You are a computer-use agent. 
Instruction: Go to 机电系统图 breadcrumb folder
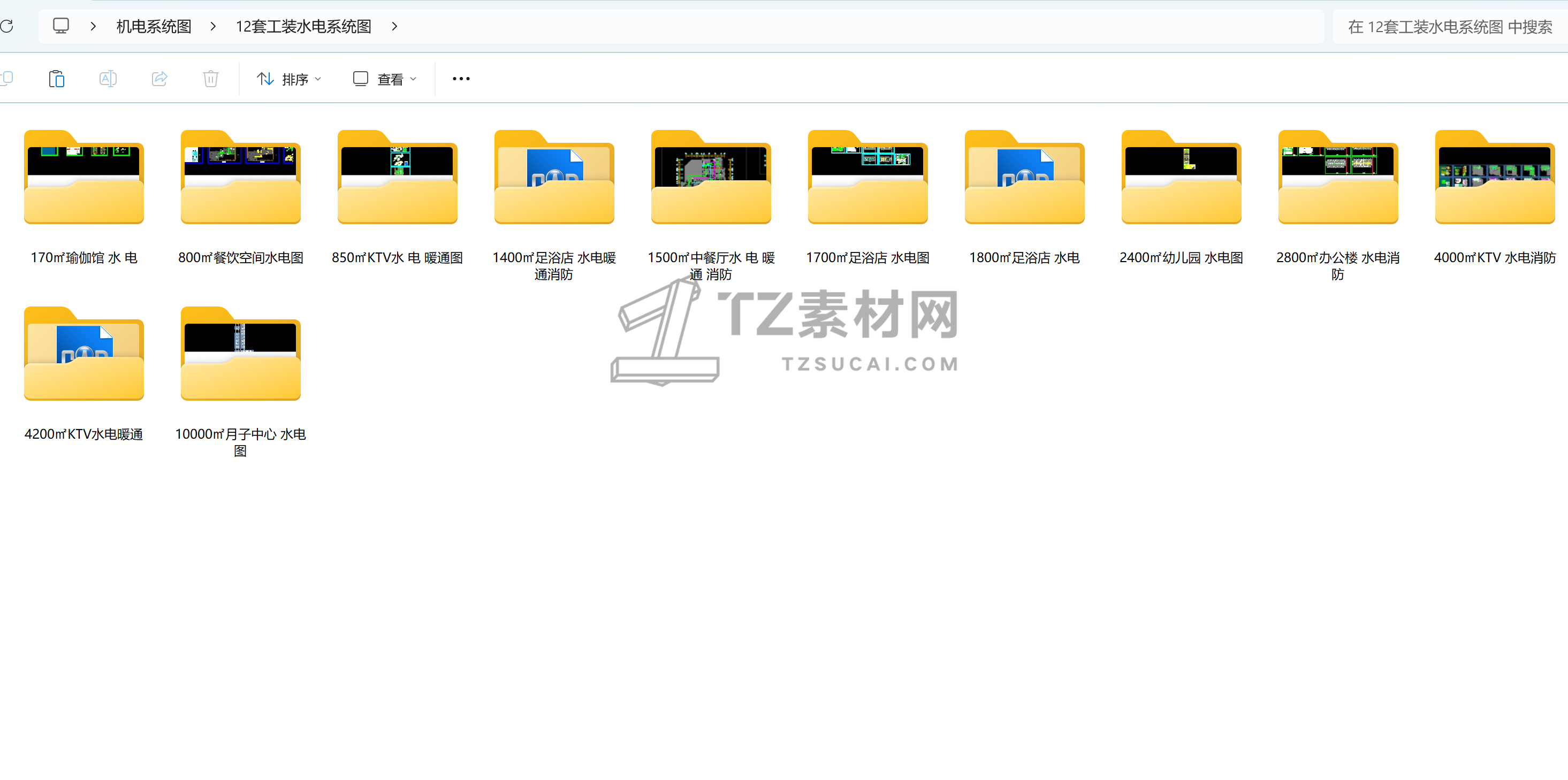click(x=154, y=26)
